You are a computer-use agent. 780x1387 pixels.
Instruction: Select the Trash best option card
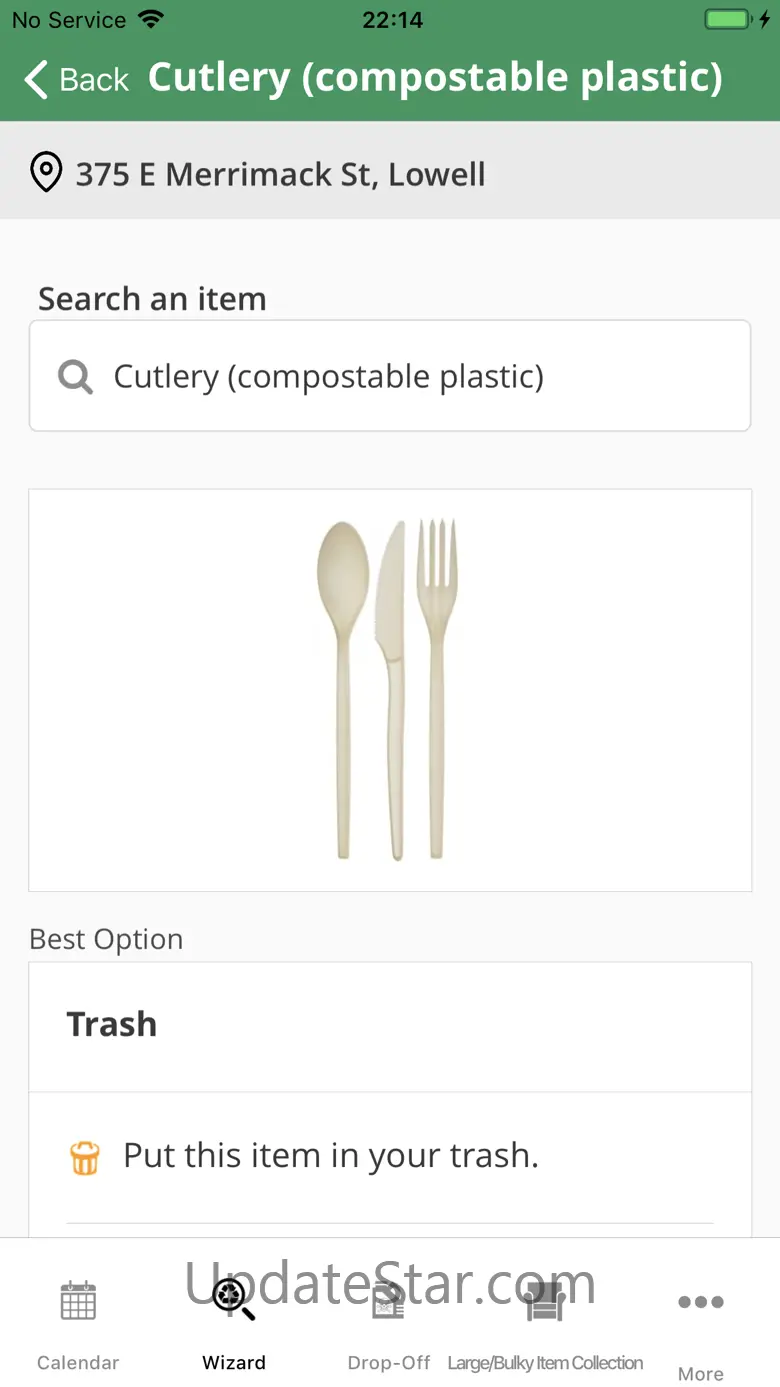point(390,1027)
